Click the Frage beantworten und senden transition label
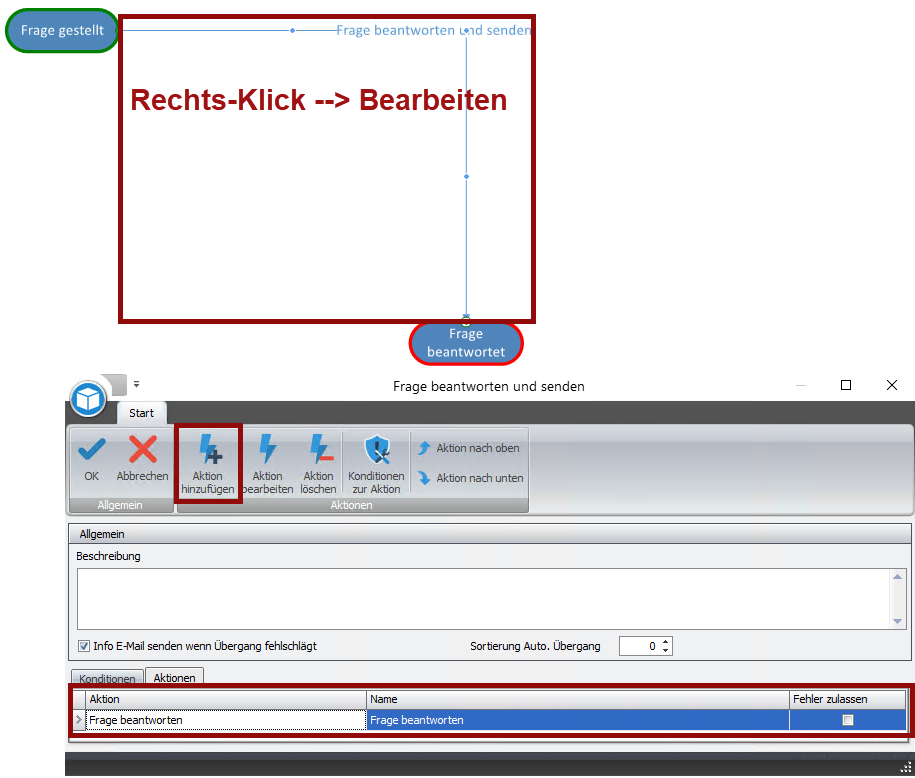The width and height of the screenshot is (915, 778). pos(434,30)
